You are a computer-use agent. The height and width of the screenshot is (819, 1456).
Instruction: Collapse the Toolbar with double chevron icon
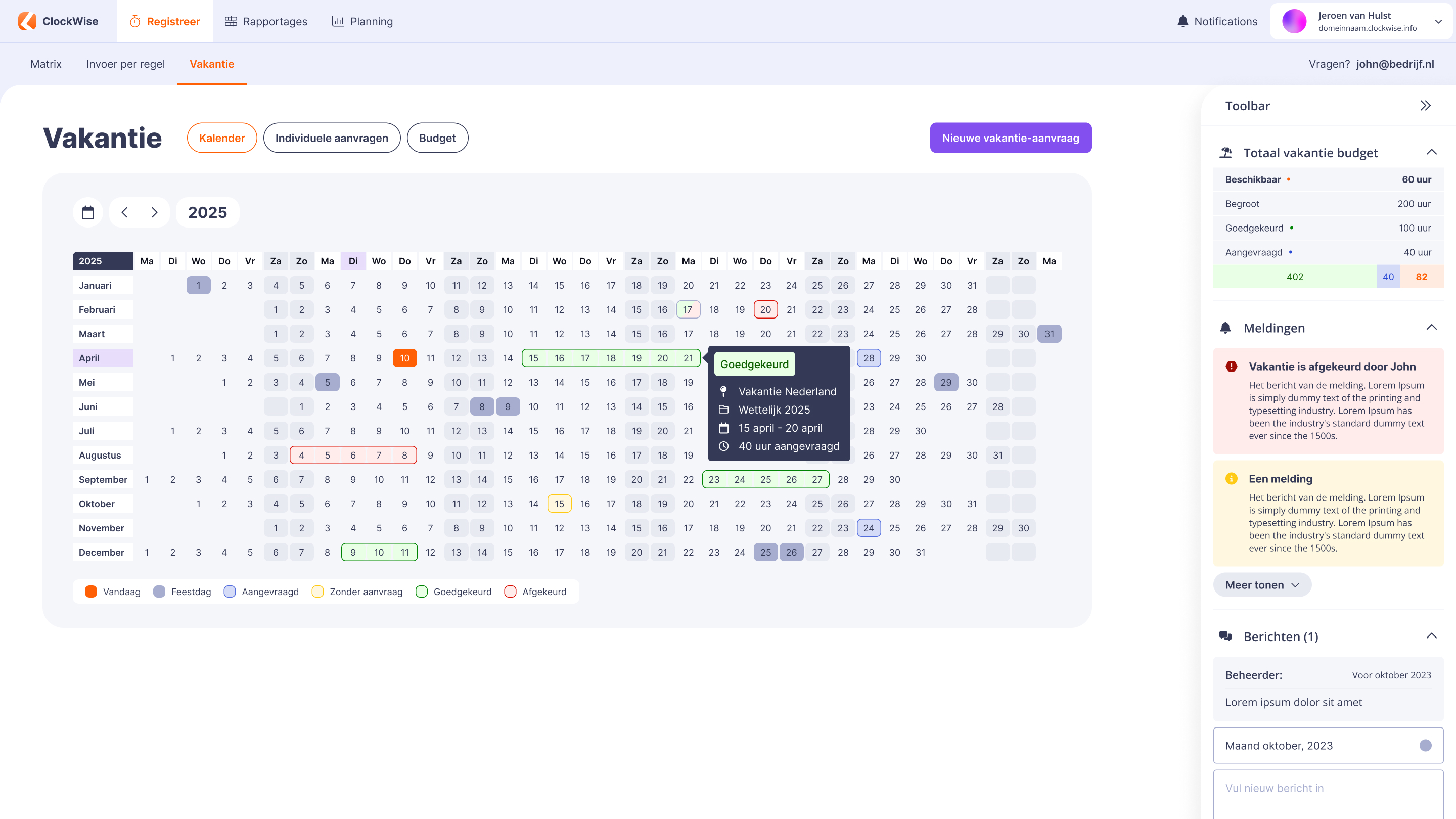point(1425,106)
